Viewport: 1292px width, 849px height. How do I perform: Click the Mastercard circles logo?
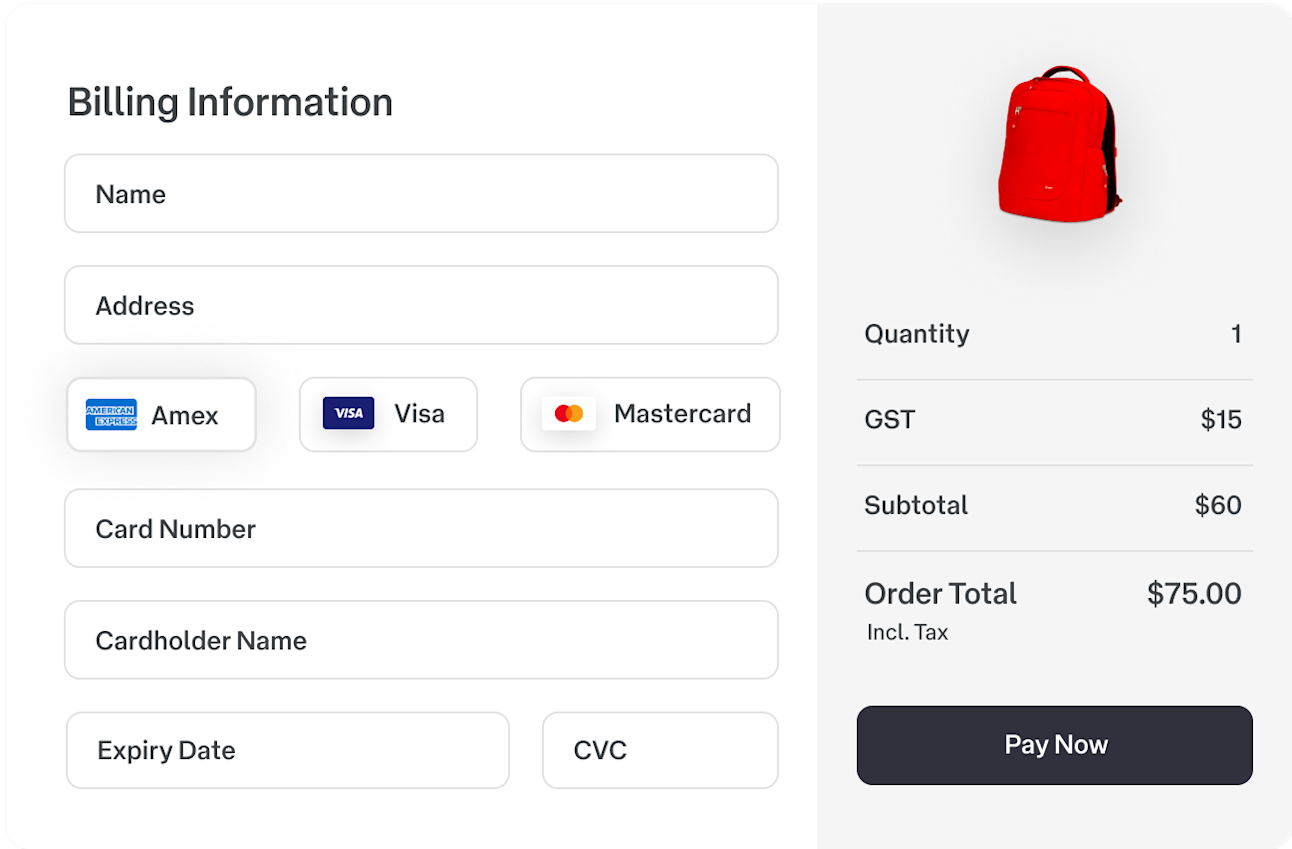point(568,411)
